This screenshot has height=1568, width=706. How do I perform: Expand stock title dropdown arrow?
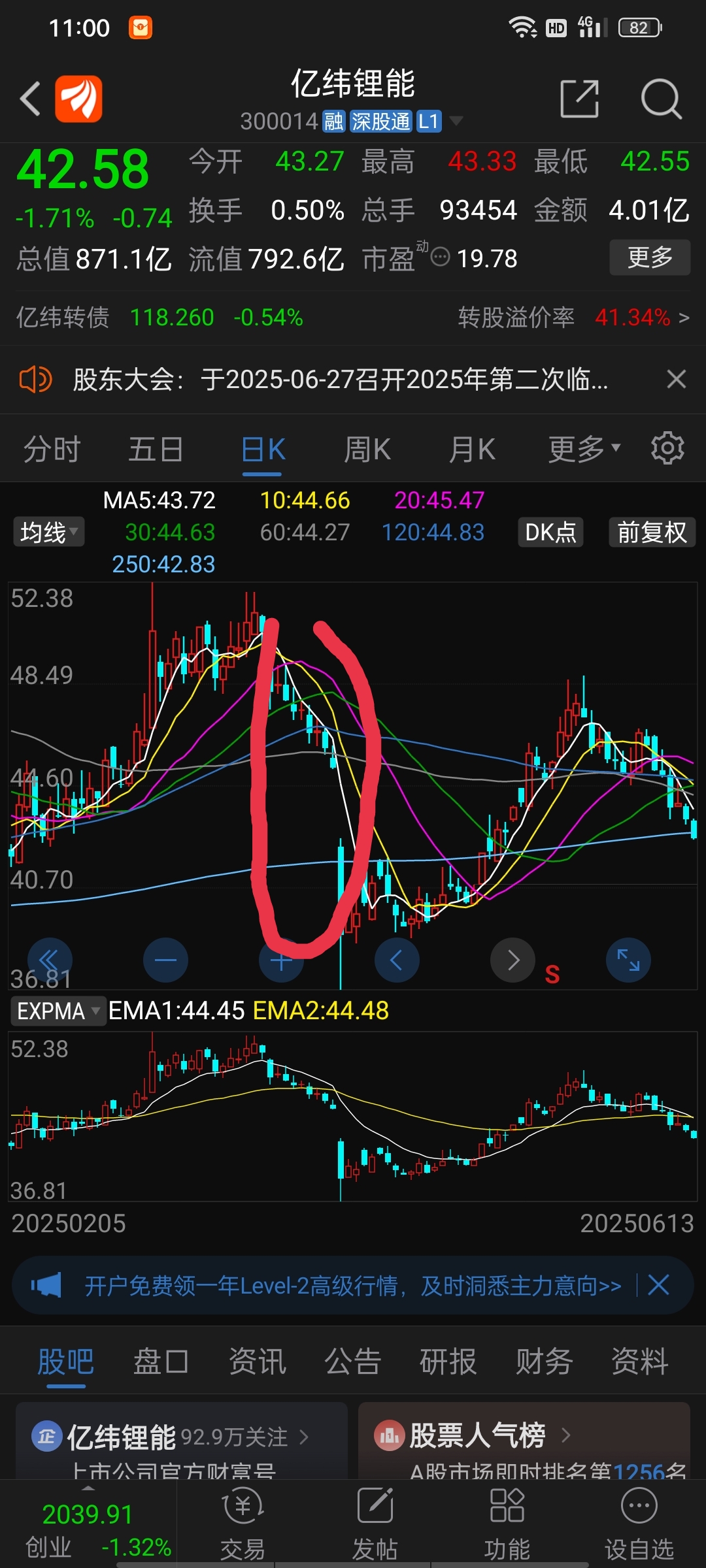pos(456,121)
